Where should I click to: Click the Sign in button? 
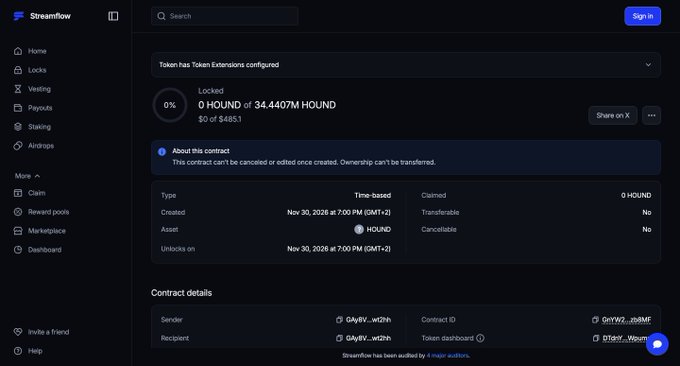(643, 16)
